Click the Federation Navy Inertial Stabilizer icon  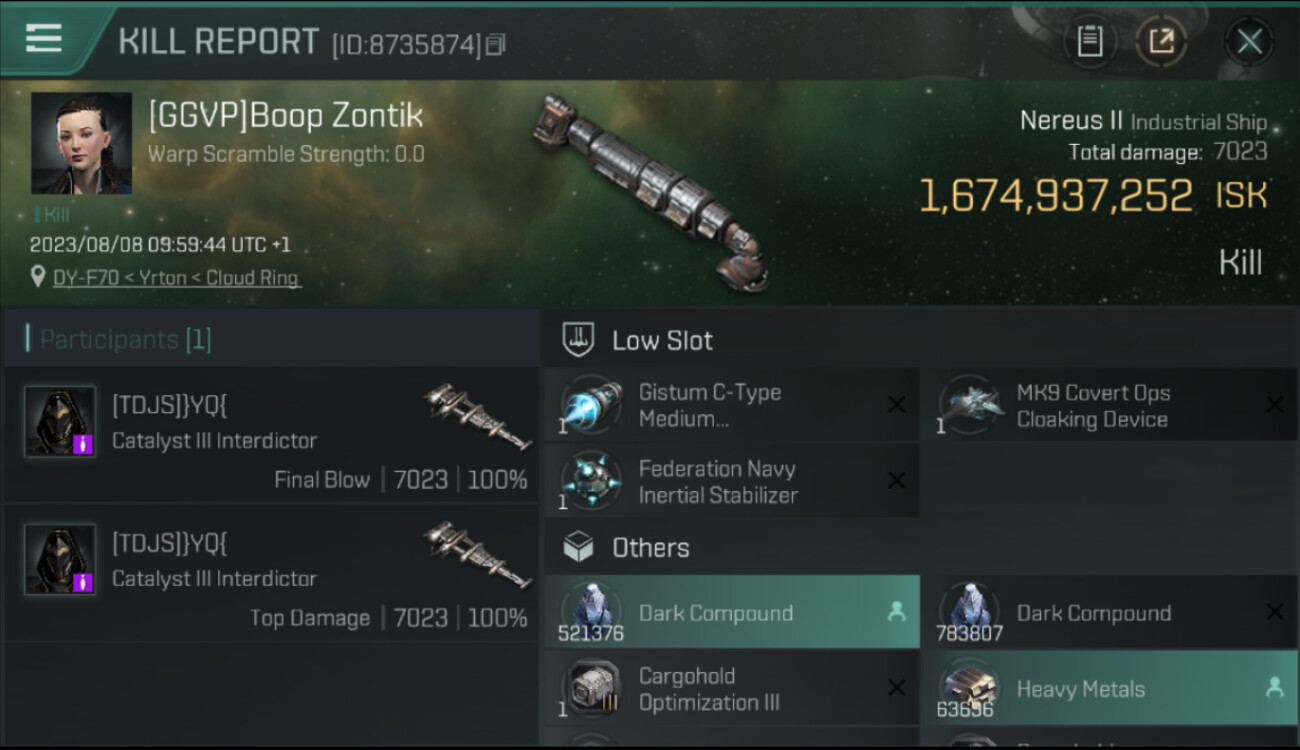[591, 480]
